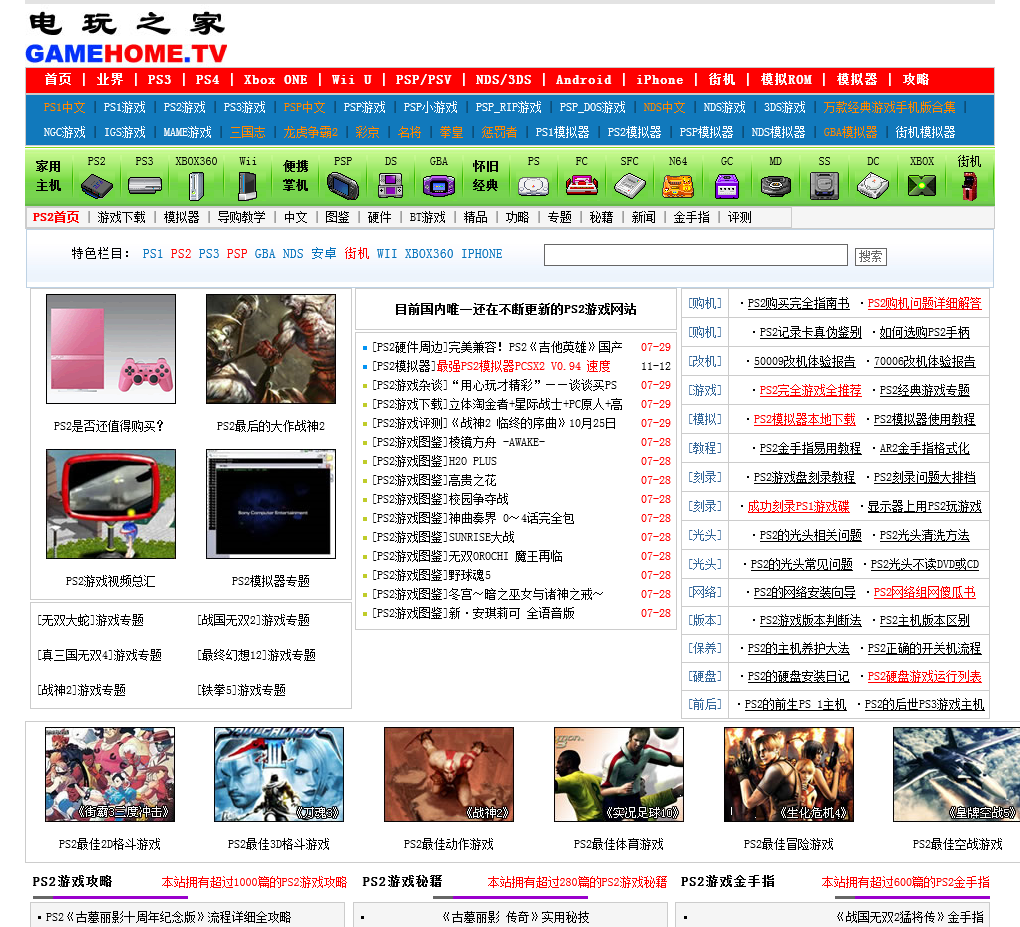Open 生化危机4 game thumbnail
This screenshot has height=927, width=1020.
pos(788,774)
